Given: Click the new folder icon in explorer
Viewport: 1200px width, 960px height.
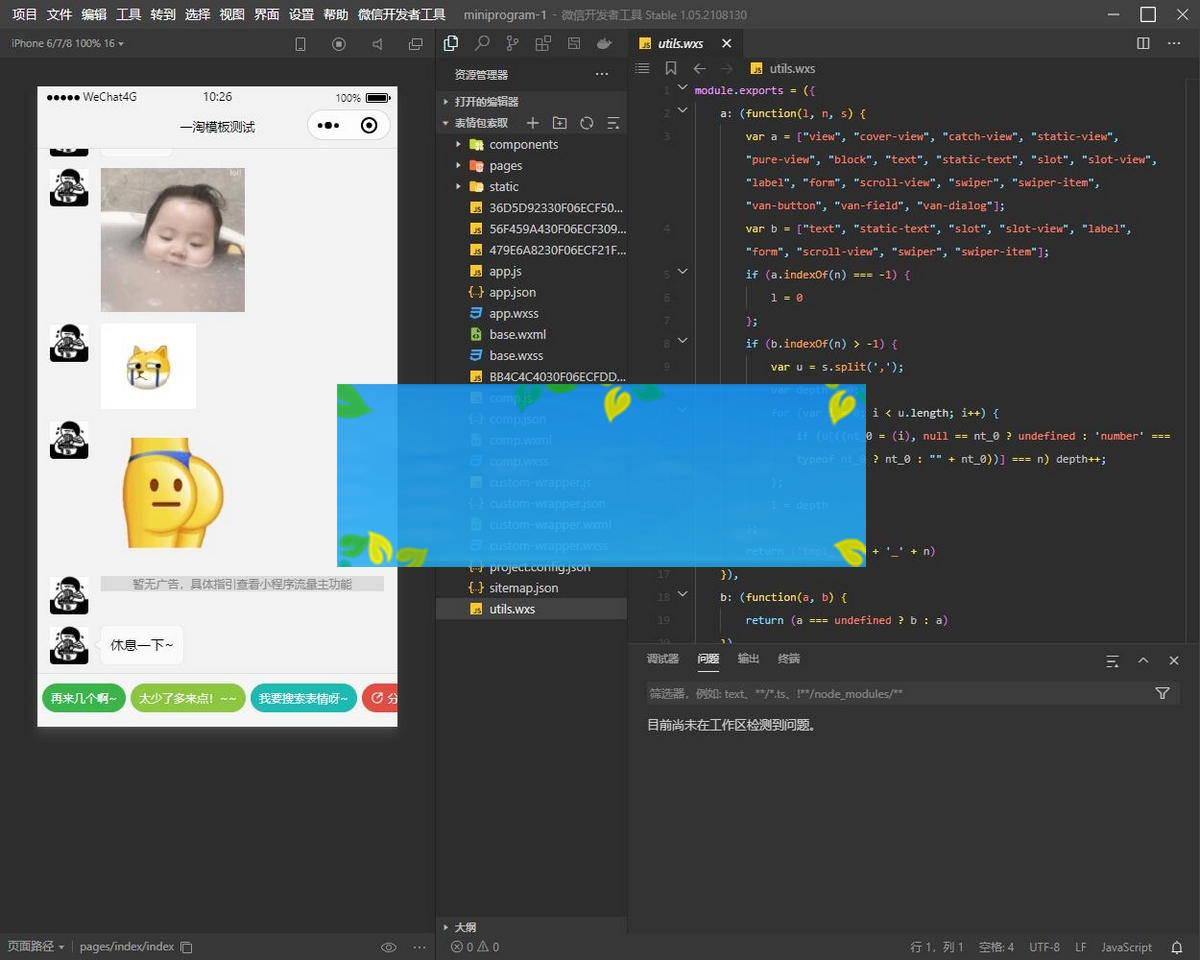Looking at the screenshot, I should click(x=560, y=123).
